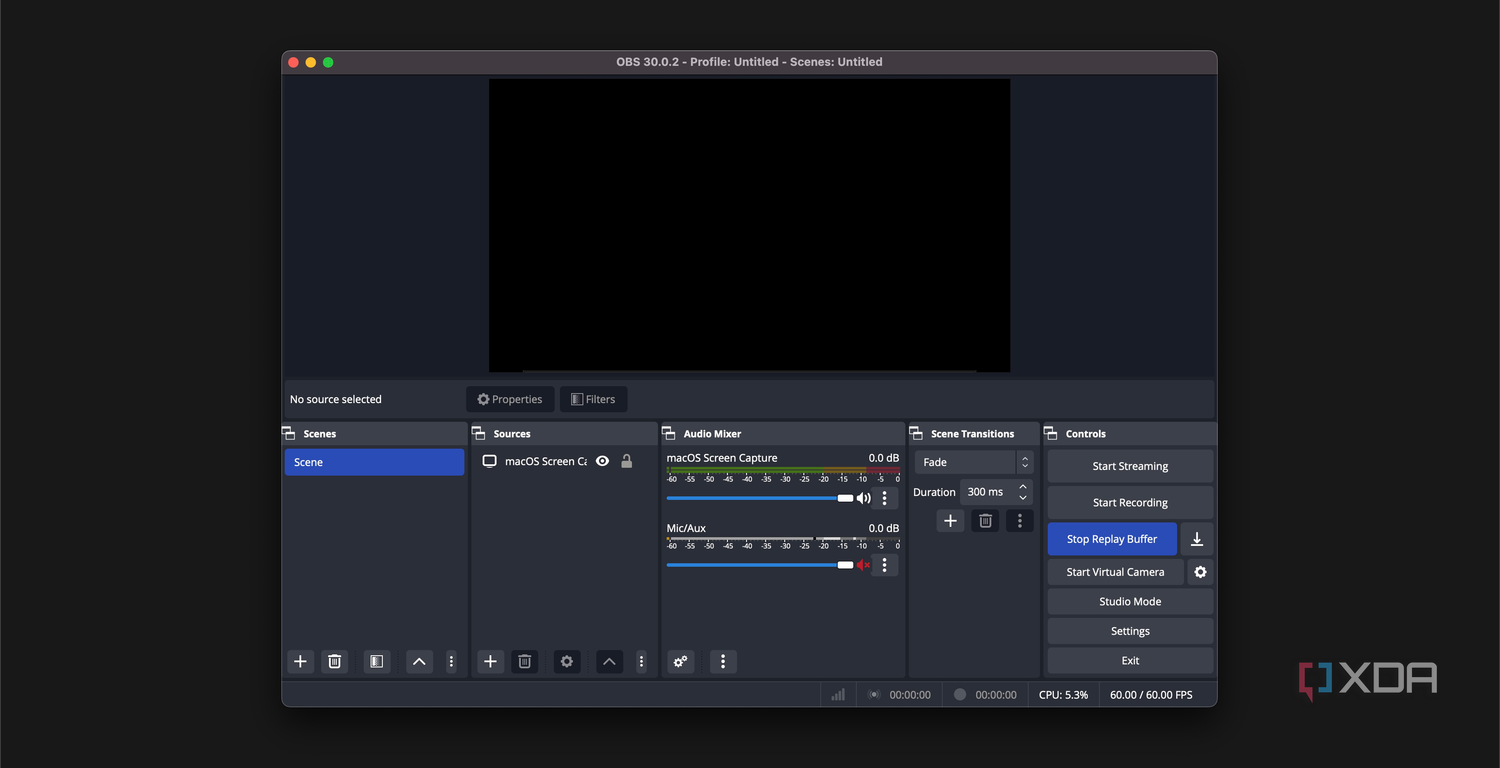Add a new scene with plus icon
The image size is (1500, 768).
pyautogui.click(x=300, y=661)
